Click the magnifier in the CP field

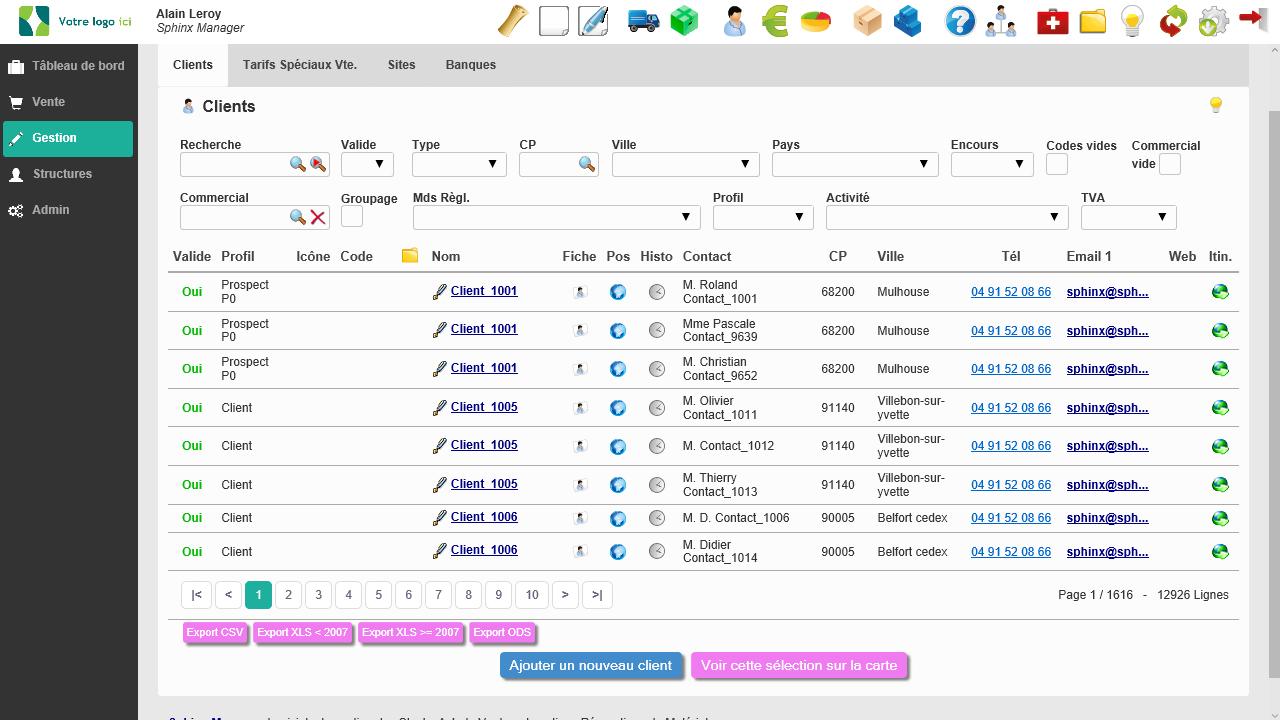click(587, 164)
